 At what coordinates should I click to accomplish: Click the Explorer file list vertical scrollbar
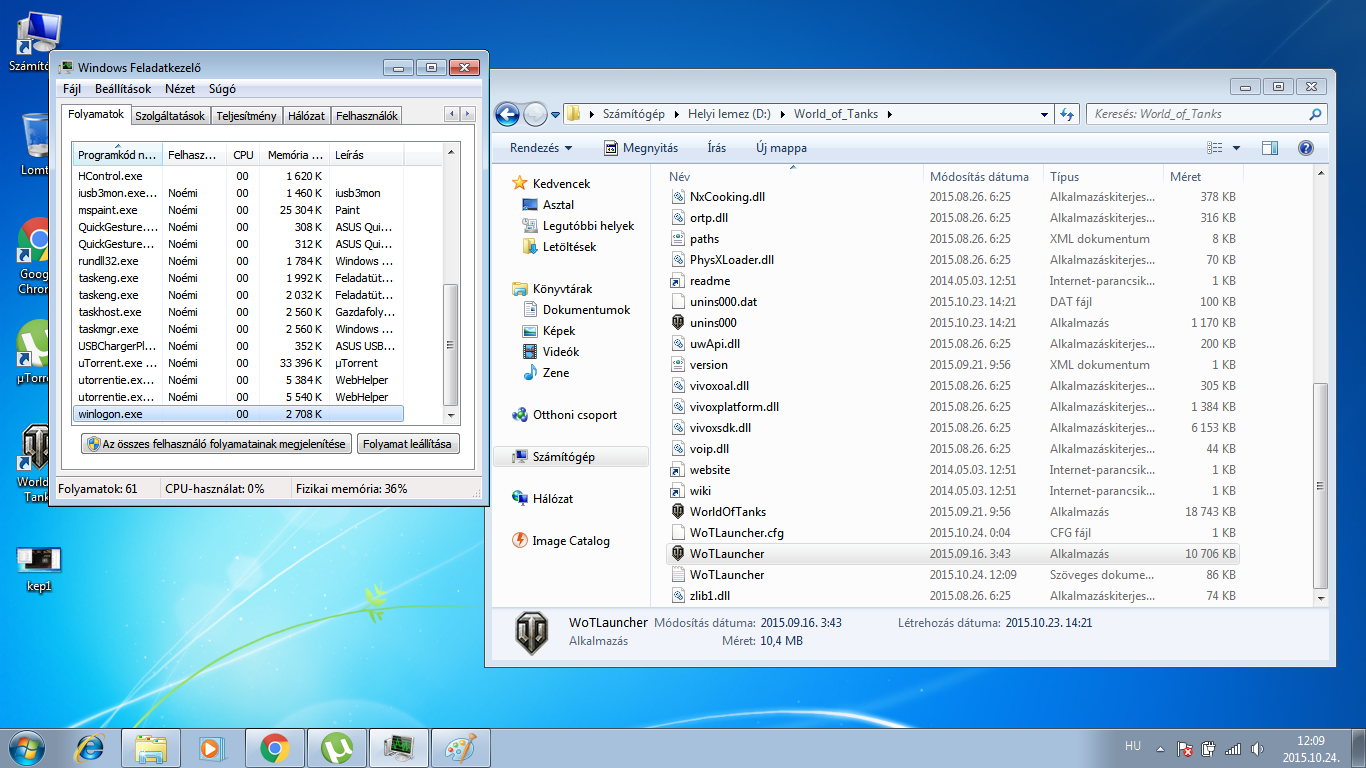(1320, 486)
